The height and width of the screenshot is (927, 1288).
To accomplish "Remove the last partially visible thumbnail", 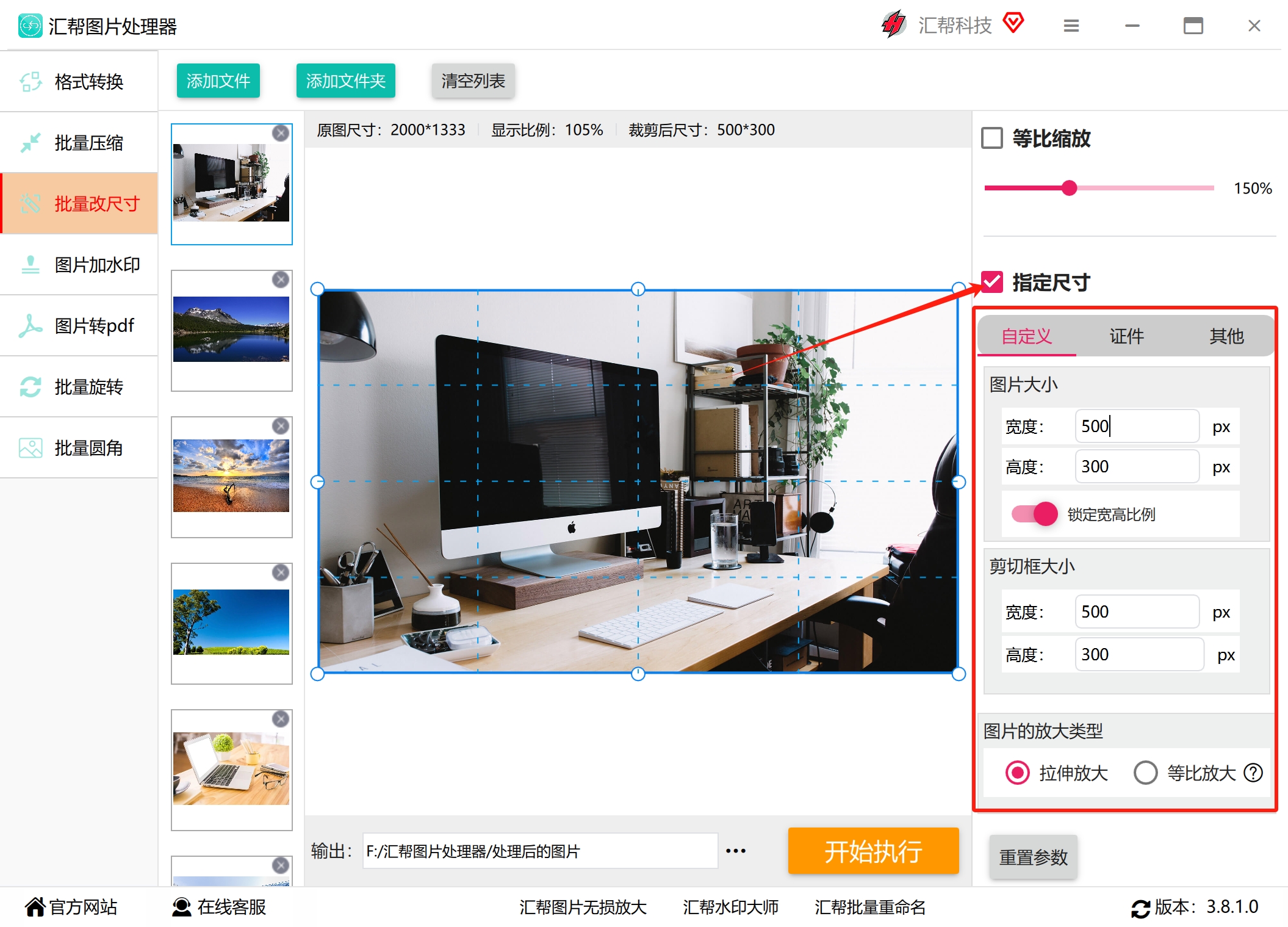I will pos(281,865).
